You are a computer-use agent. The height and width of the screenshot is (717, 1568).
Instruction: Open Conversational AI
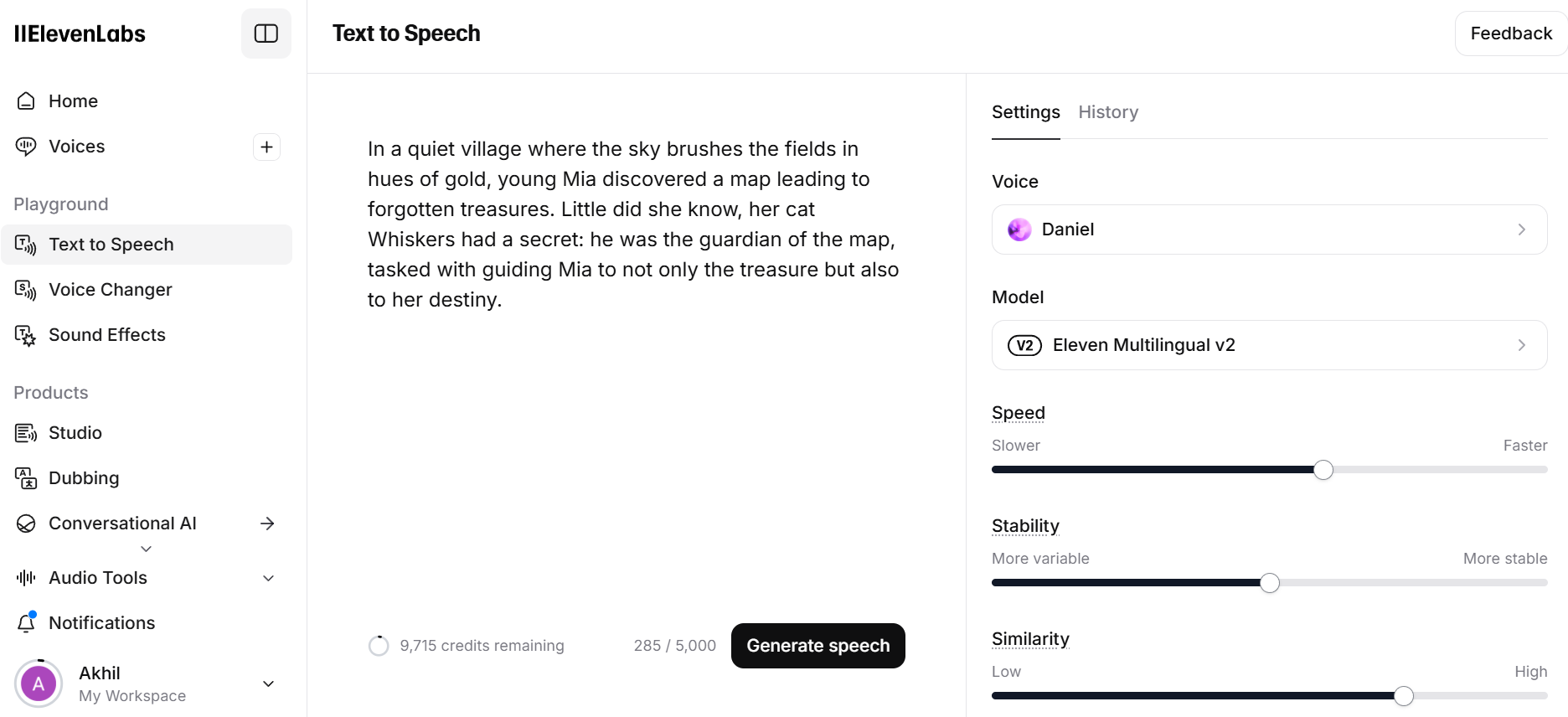[122, 523]
